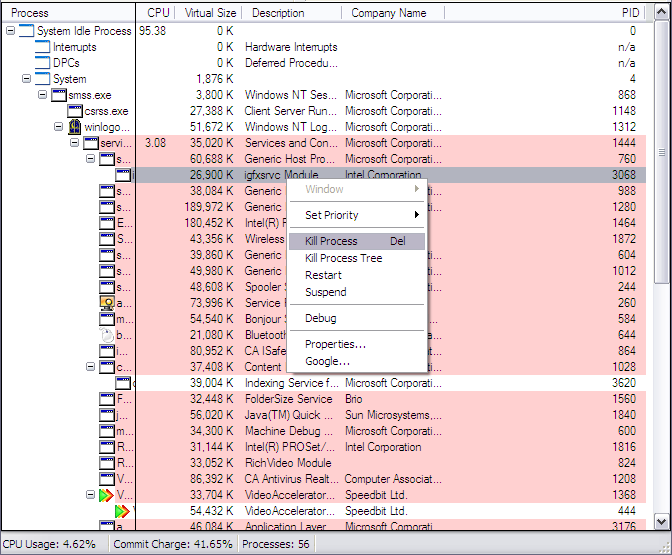Collapse the System Idle Process tree
The height and width of the screenshot is (555, 672).
pyautogui.click(x=11, y=31)
